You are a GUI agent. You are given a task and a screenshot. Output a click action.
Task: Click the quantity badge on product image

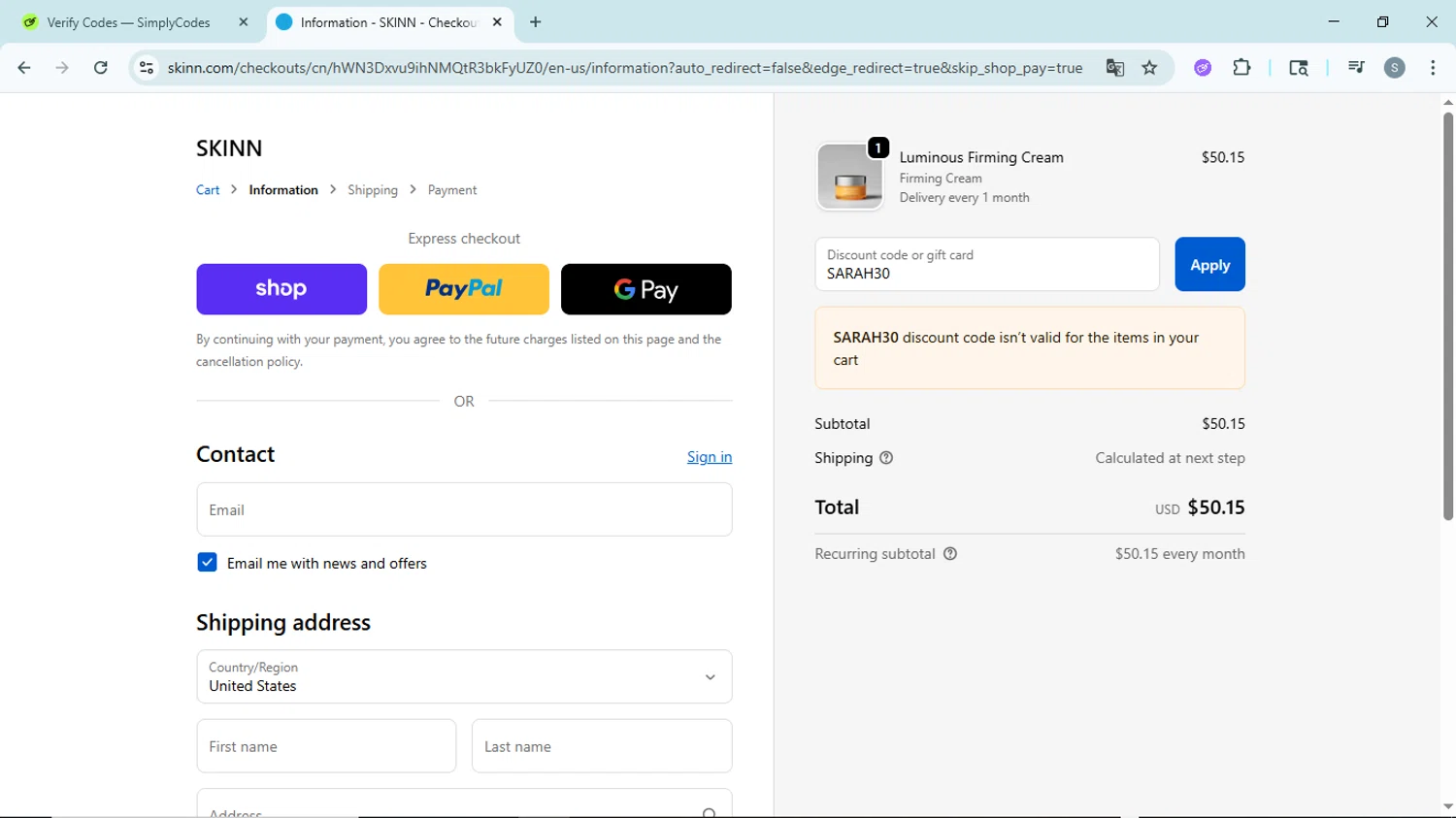878,147
